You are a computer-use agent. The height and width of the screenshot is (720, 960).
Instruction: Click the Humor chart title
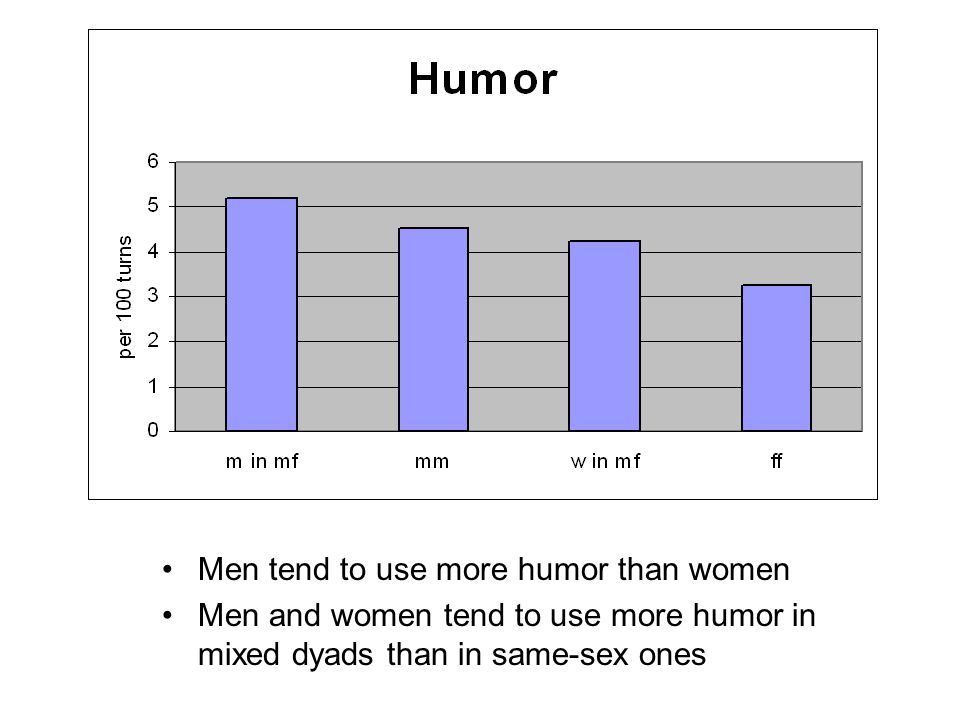[482, 79]
